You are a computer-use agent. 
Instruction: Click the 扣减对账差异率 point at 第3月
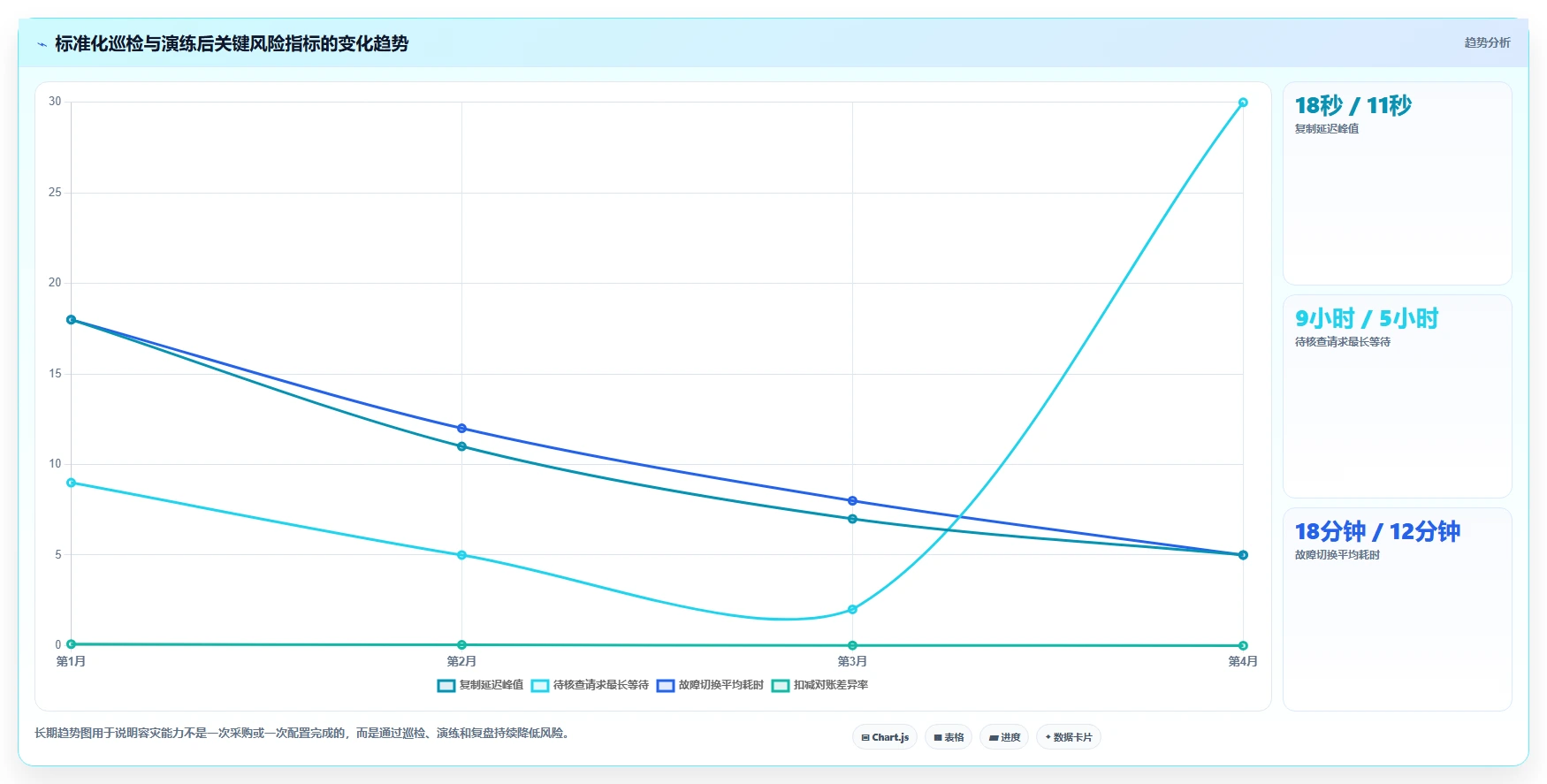pos(852,645)
